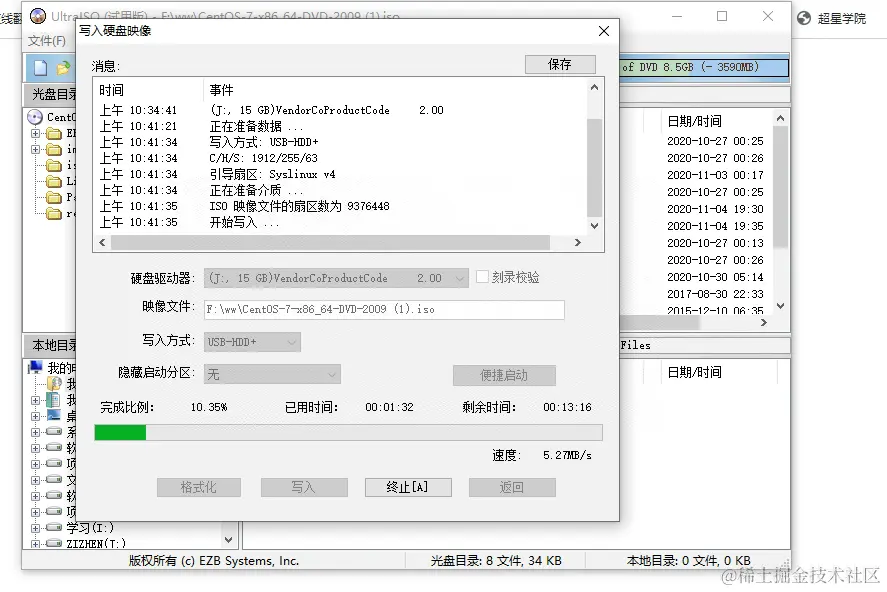Open the 硬盘驱动器 drive dropdown
The height and width of the screenshot is (592, 887).
point(336,278)
